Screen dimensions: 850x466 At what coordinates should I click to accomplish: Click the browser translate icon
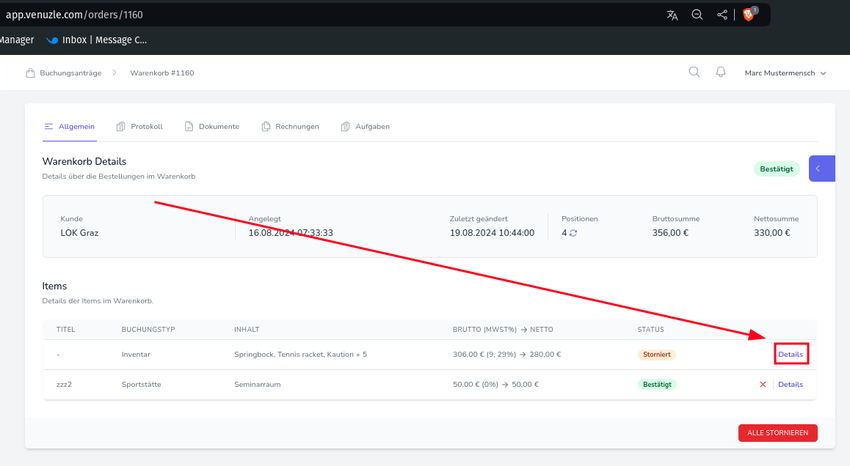coord(672,15)
